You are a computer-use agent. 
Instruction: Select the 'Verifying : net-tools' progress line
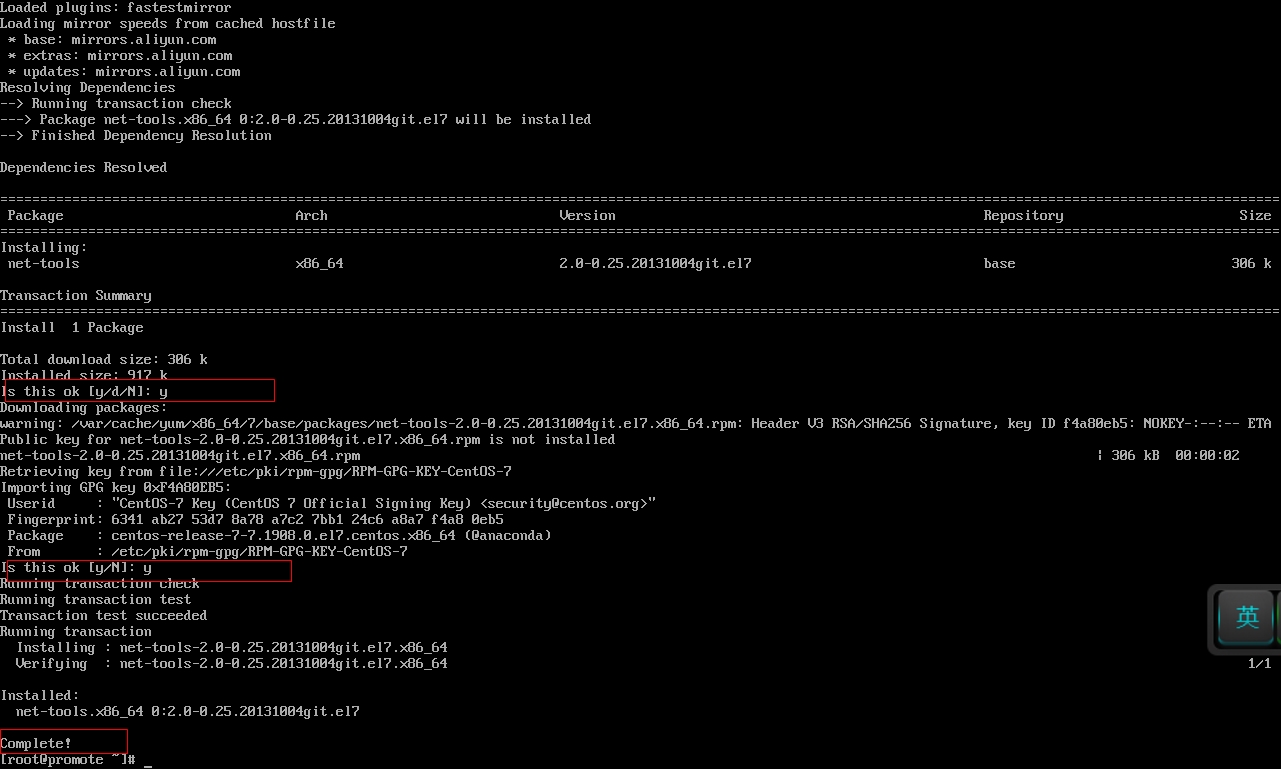point(232,663)
